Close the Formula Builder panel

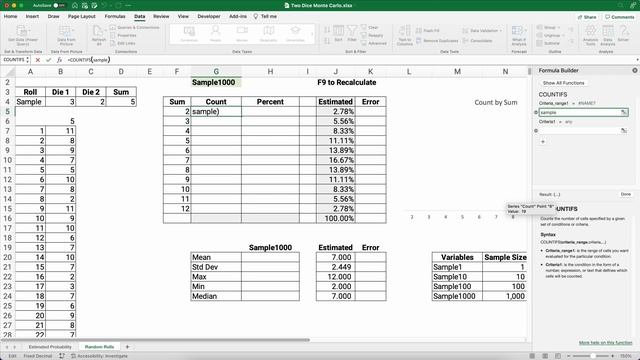(635, 70)
